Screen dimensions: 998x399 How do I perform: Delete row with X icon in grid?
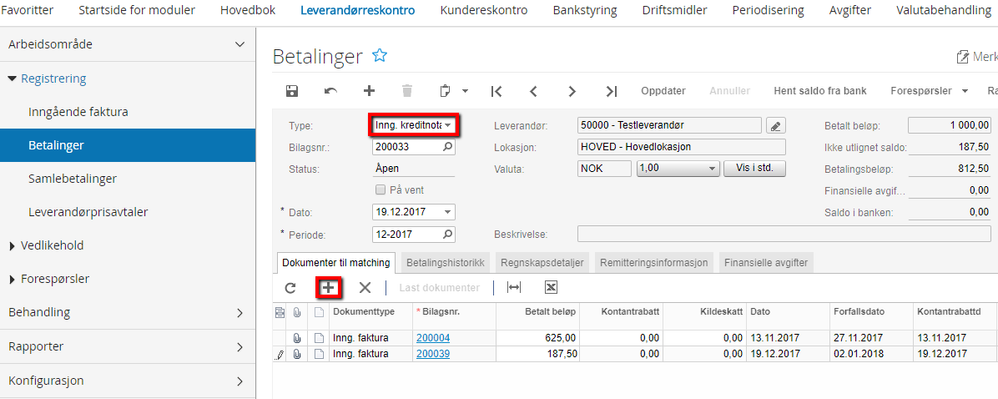point(365,288)
